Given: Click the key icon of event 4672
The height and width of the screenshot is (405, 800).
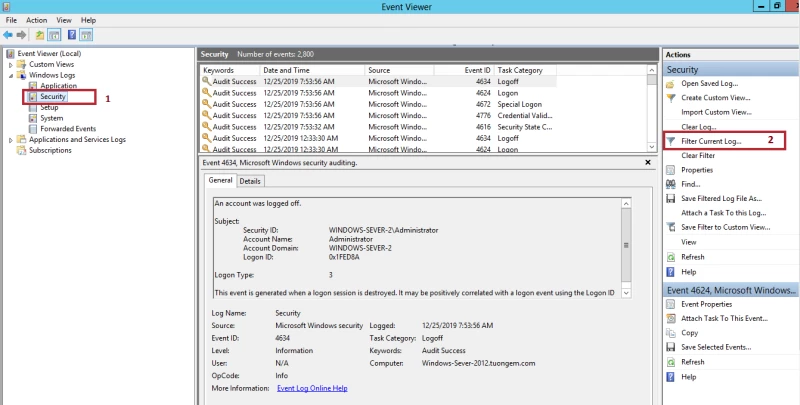Looking at the screenshot, I should (x=206, y=104).
